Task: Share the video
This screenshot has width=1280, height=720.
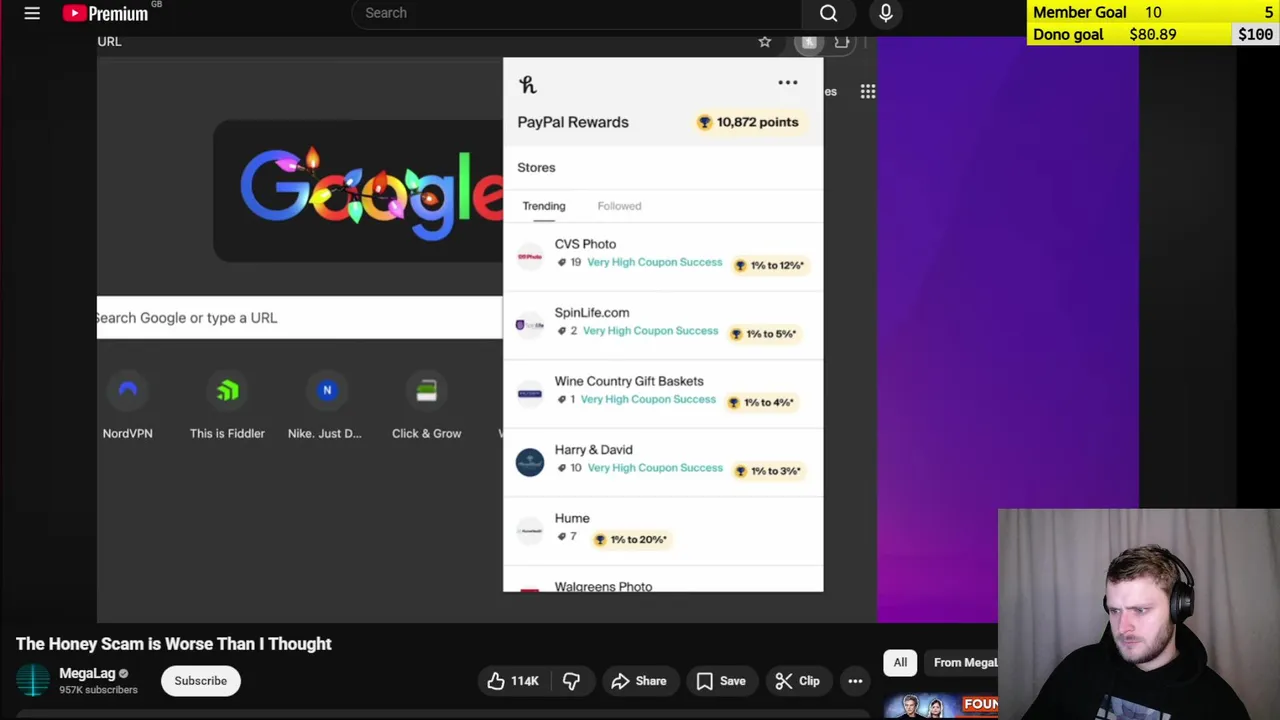Action: 638,681
